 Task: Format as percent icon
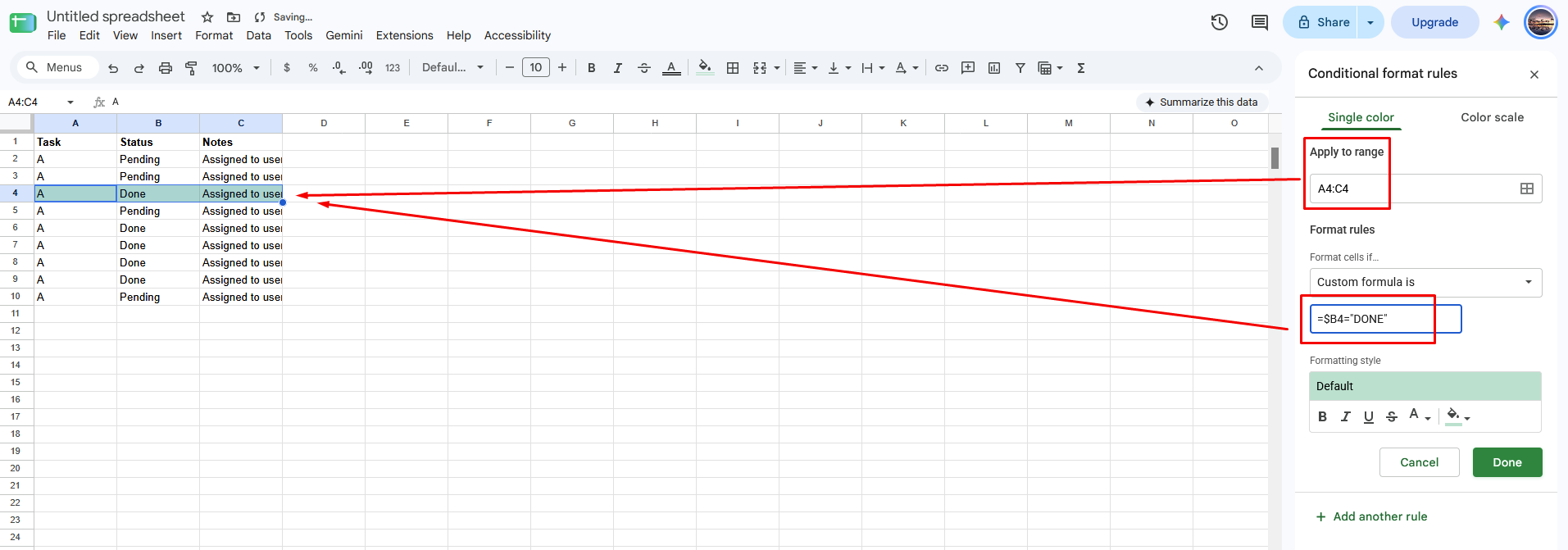click(x=313, y=68)
